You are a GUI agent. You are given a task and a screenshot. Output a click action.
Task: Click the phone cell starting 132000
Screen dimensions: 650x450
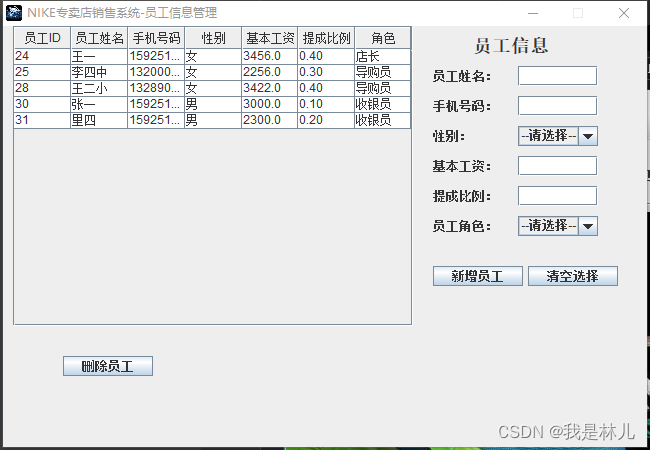point(156,73)
